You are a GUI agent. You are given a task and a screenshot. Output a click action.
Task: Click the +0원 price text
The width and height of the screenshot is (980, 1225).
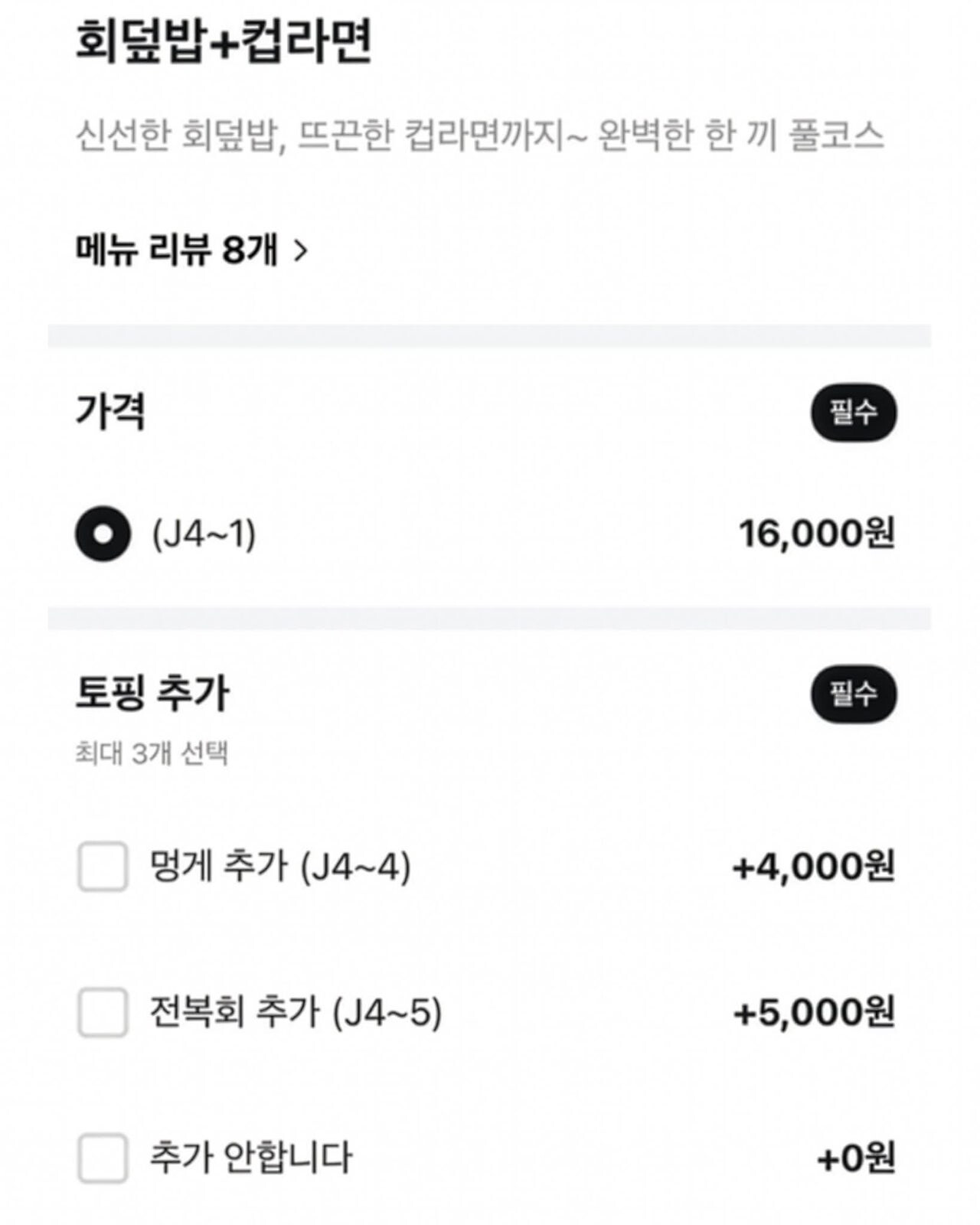tap(855, 1158)
